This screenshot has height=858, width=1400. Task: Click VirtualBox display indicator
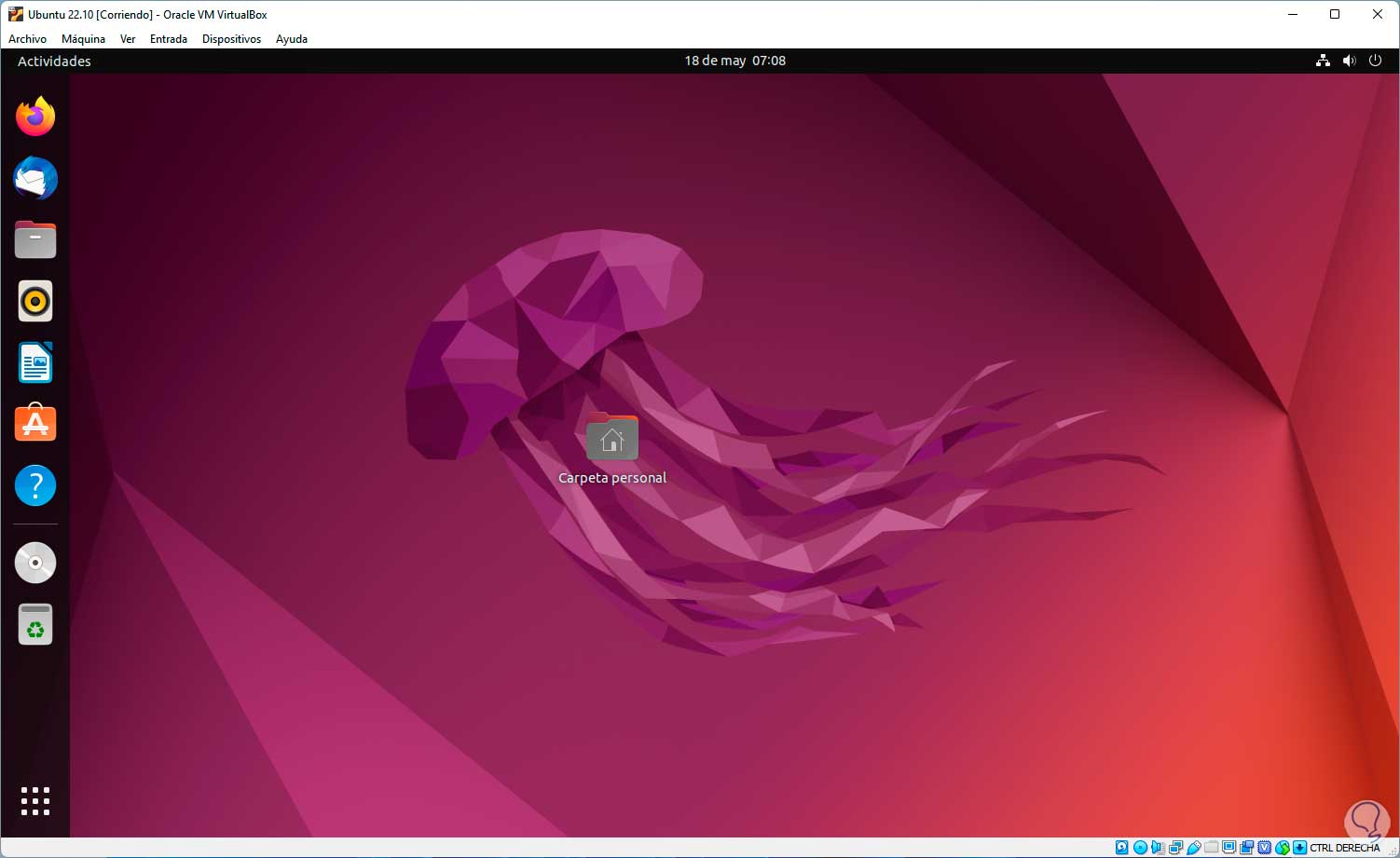coord(1229,848)
